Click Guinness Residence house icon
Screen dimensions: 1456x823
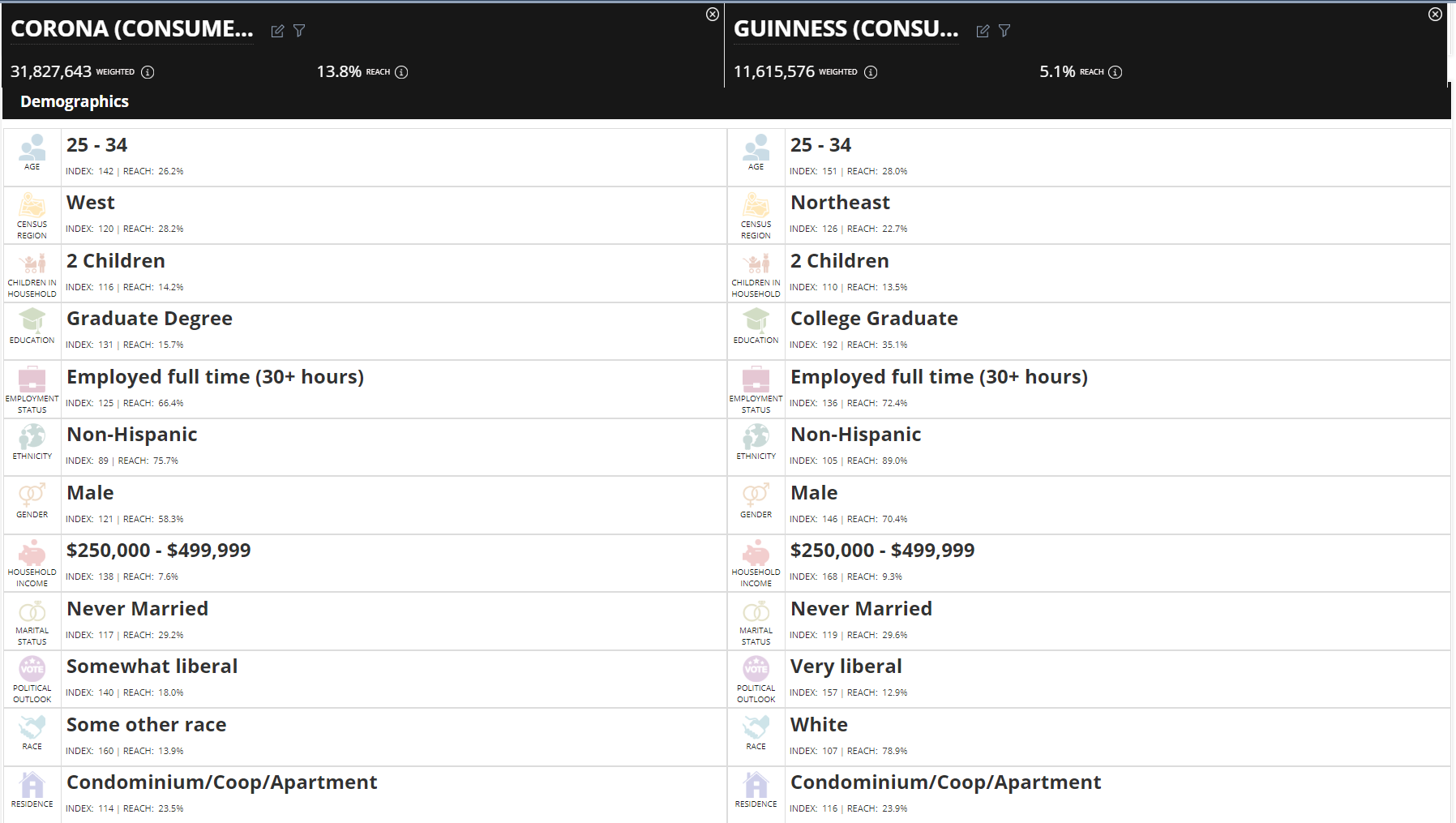pos(756,785)
